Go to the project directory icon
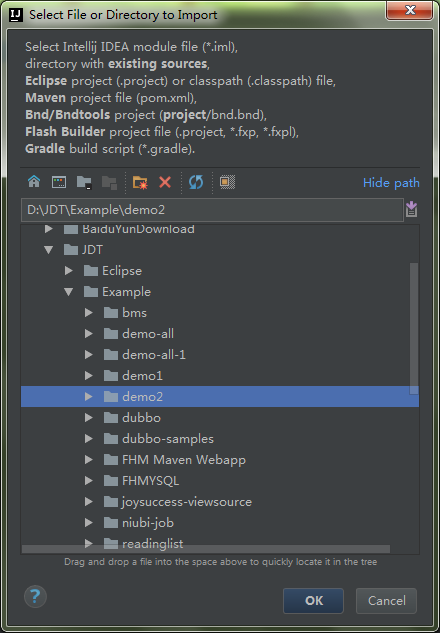Image resolution: width=440 pixels, height=633 pixels. point(84,182)
